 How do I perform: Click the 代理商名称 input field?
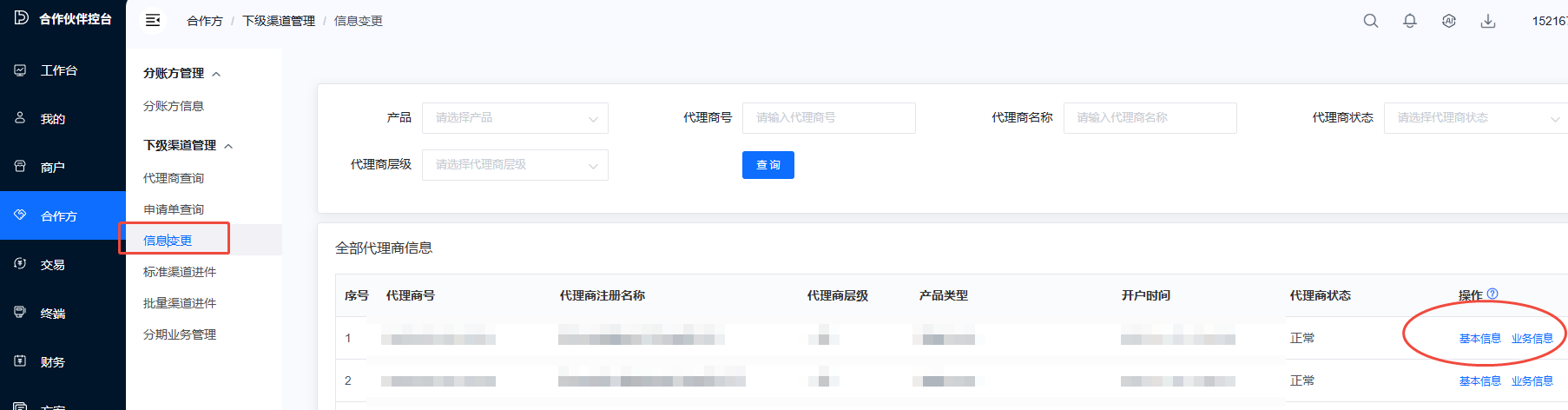click(1150, 118)
